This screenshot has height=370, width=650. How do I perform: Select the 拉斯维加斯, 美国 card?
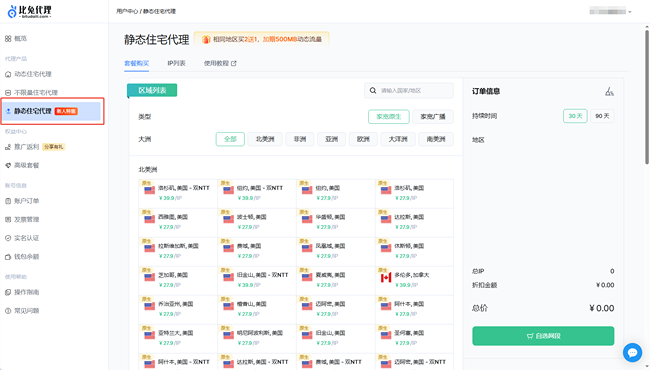pyautogui.click(x=178, y=252)
